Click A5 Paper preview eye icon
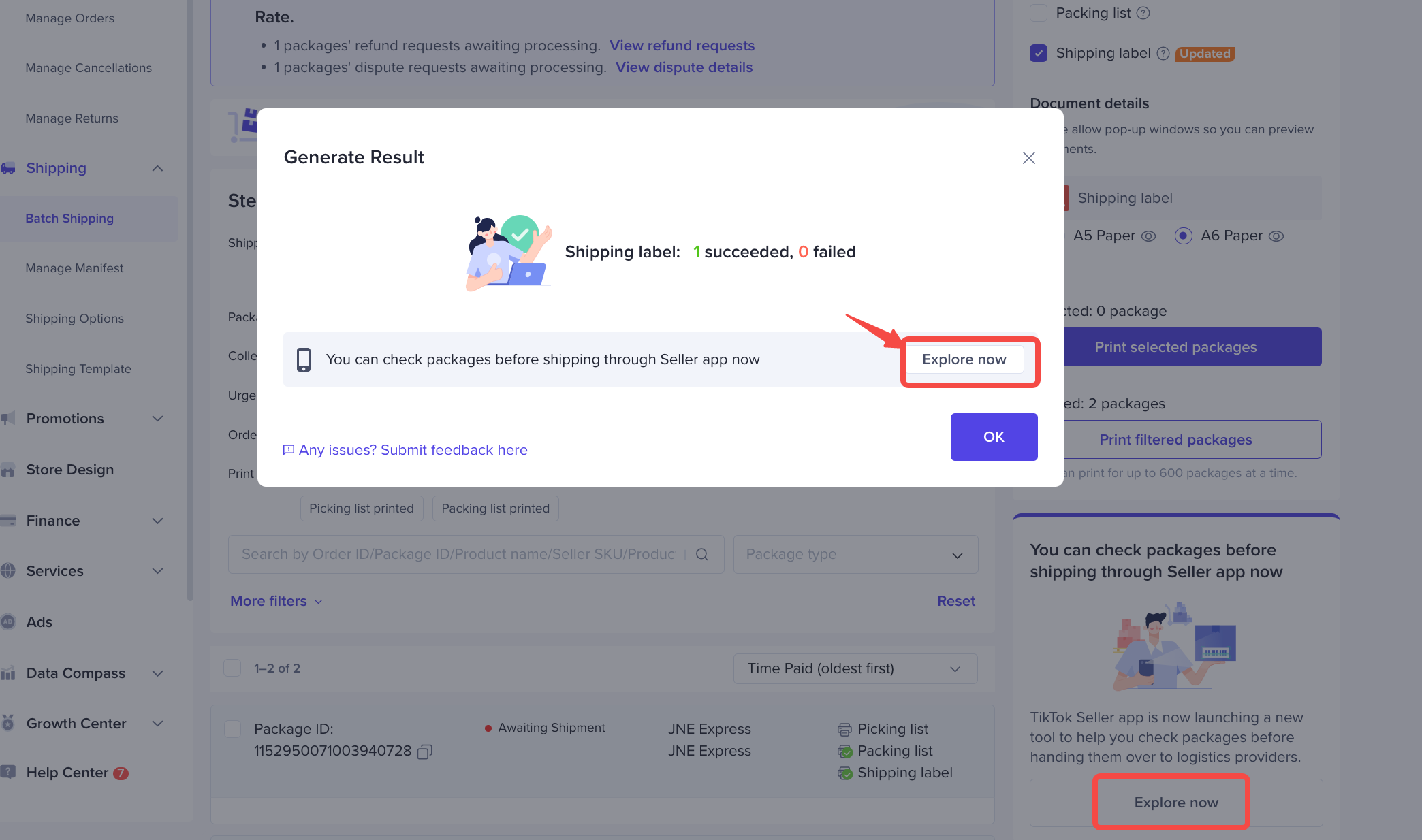The height and width of the screenshot is (840, 1422). (x=1148, y=236)
